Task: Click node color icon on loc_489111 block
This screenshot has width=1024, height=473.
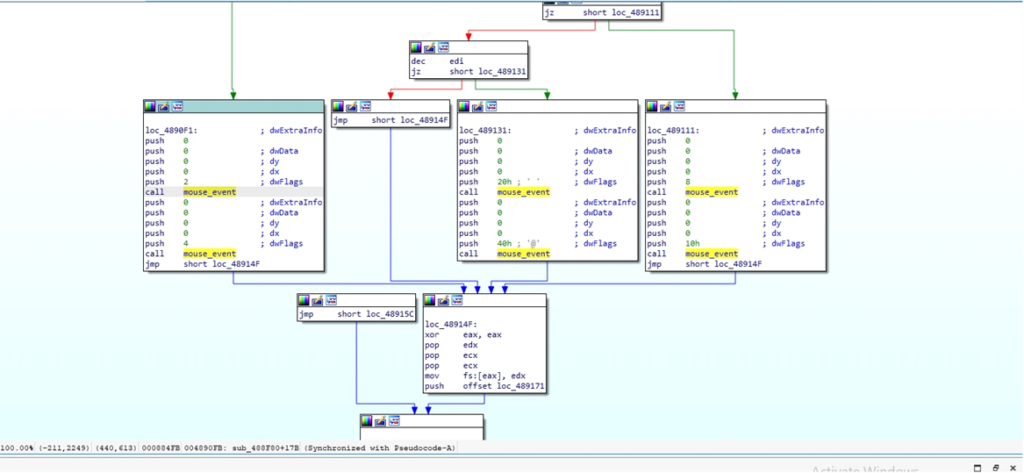Action: tap(652, 106)
